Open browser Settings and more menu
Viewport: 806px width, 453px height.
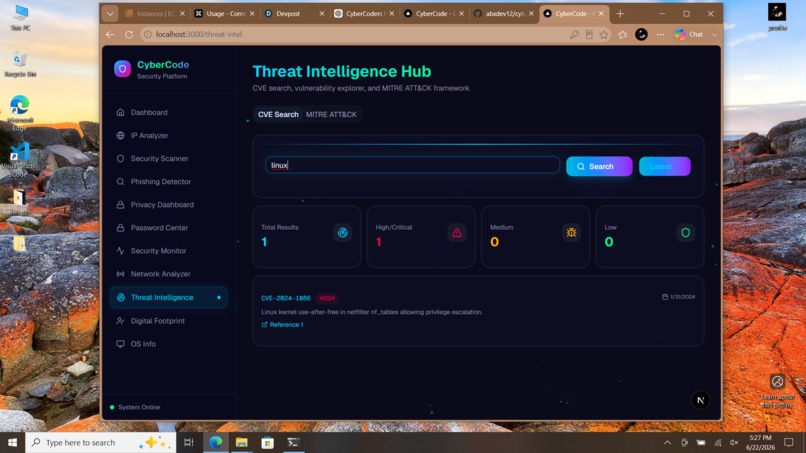[661, 34]
